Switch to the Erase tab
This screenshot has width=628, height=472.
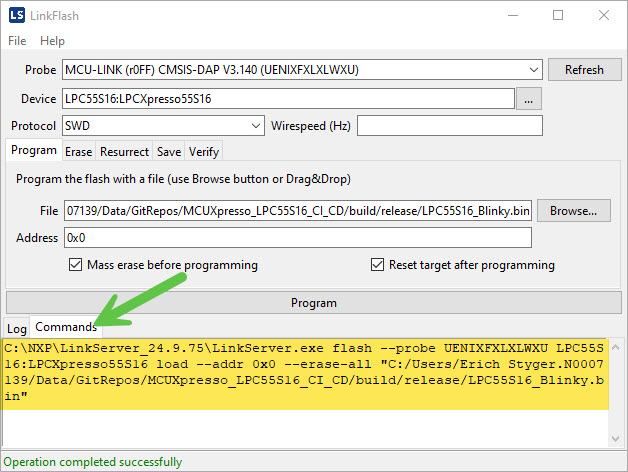click(78, 152)
